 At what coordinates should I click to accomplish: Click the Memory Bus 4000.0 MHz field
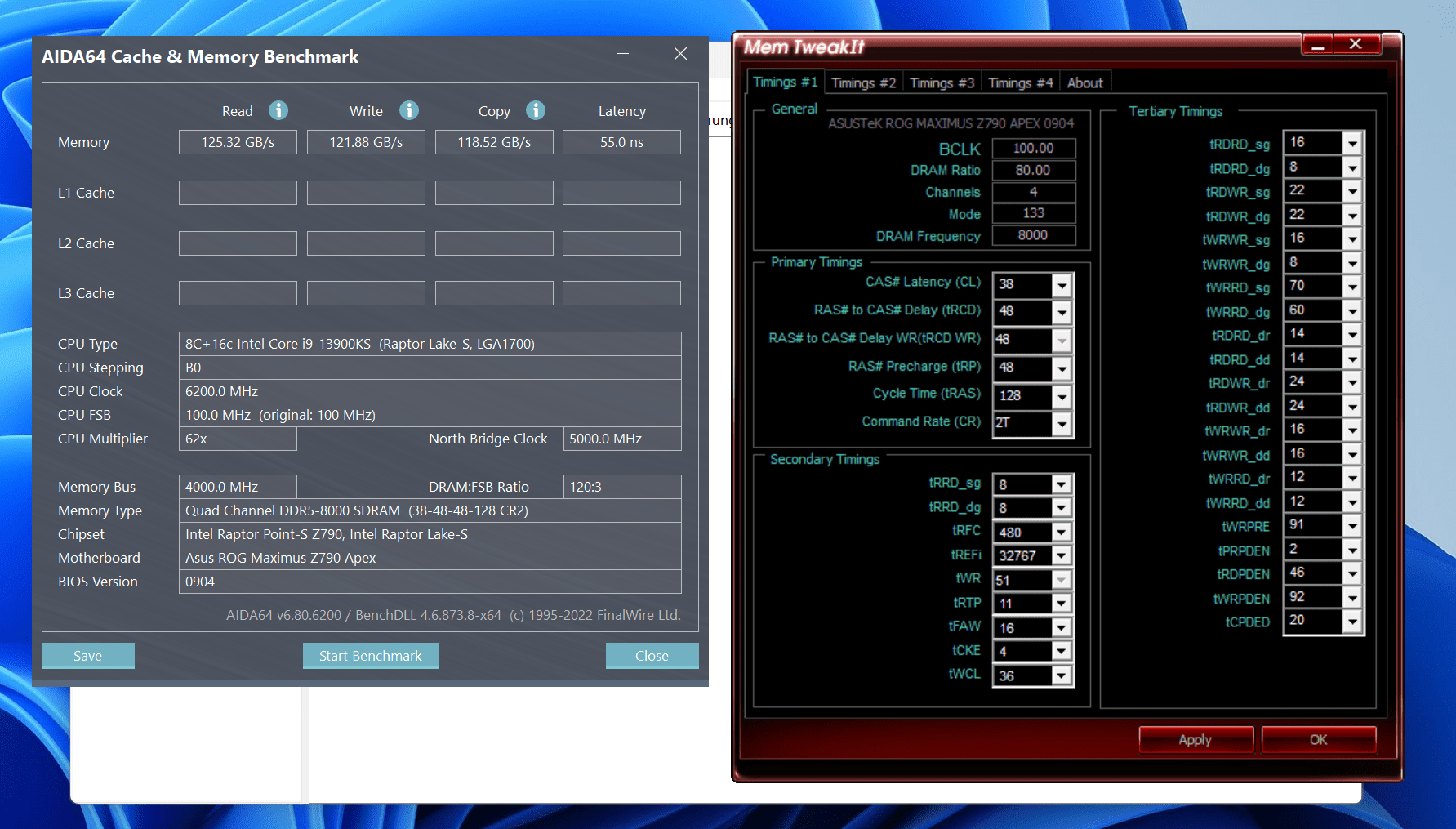[x=238, y=487]
